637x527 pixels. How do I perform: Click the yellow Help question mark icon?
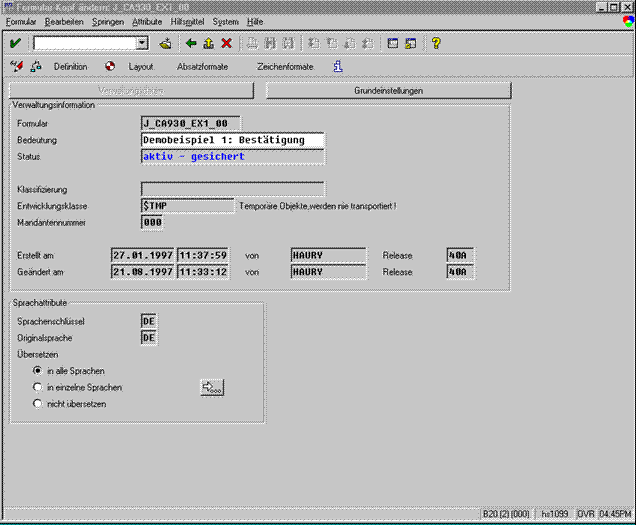click(x=436, y=43)
